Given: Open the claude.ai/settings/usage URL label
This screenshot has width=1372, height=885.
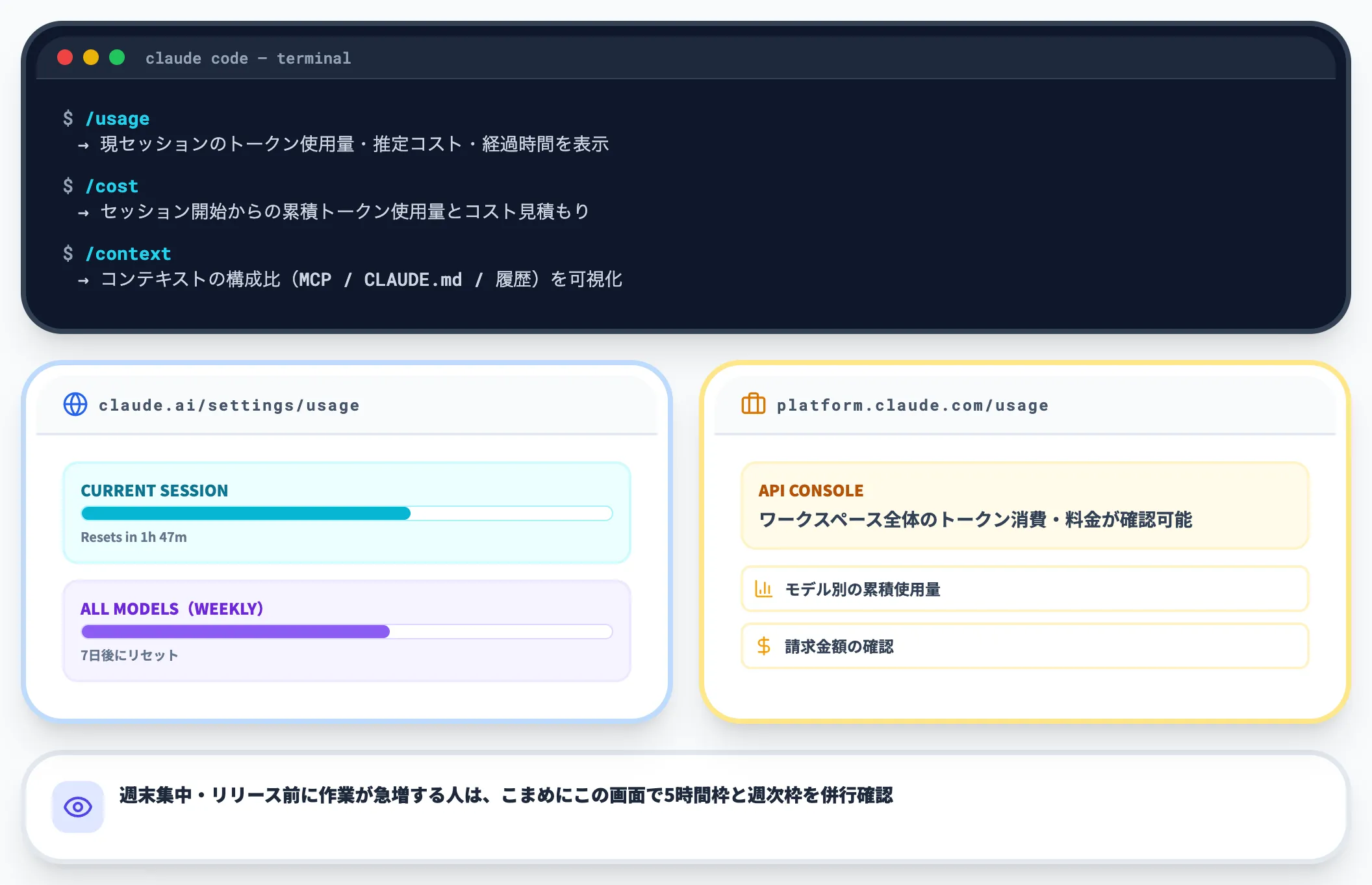Looking at the screenshot, I should pos(229,405).
